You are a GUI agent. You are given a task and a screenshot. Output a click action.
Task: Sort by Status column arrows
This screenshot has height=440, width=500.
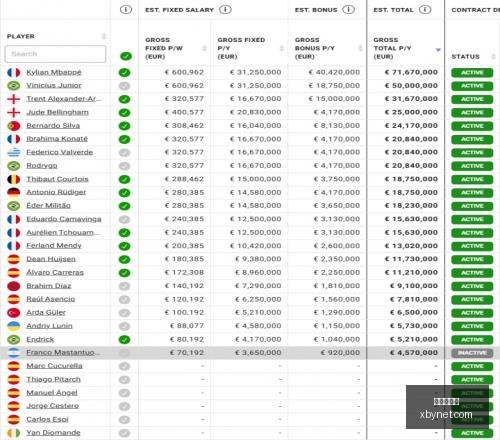(493, 56)
